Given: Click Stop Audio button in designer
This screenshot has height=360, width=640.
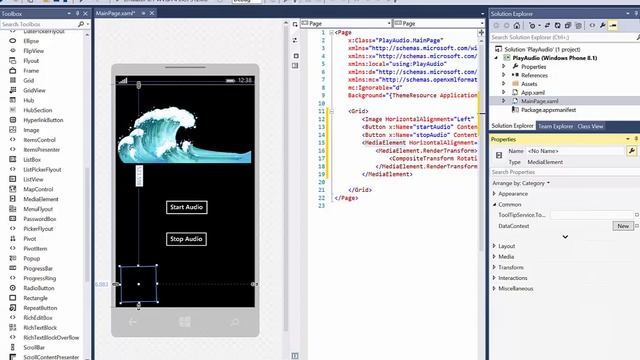Looking at the screenshot, I should 186,239.
